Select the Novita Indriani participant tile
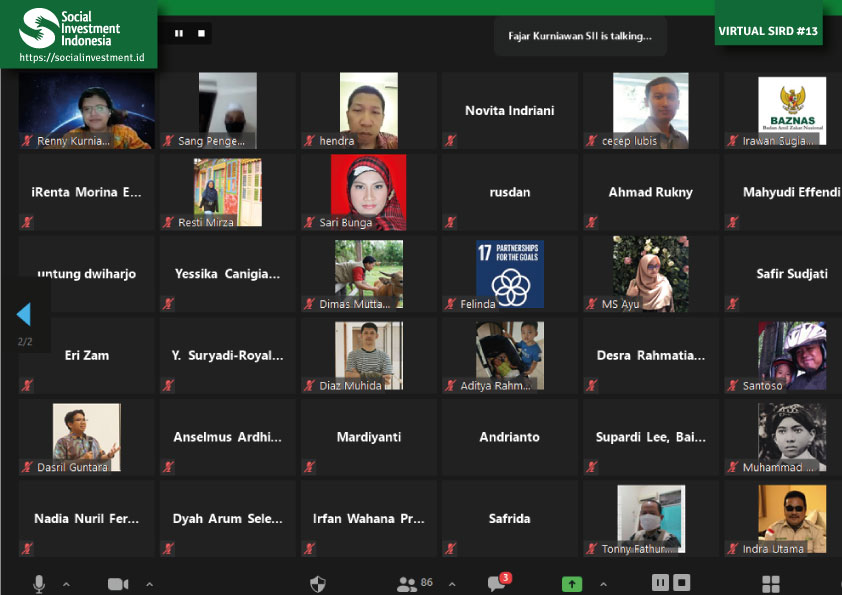The image size is (842, 595). click(x=509, y=111)
